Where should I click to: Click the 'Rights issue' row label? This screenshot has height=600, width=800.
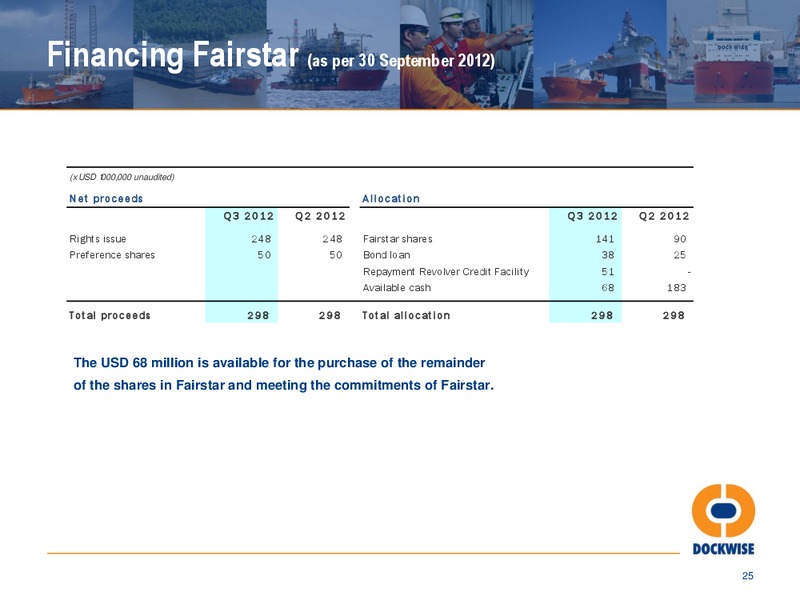97,239
